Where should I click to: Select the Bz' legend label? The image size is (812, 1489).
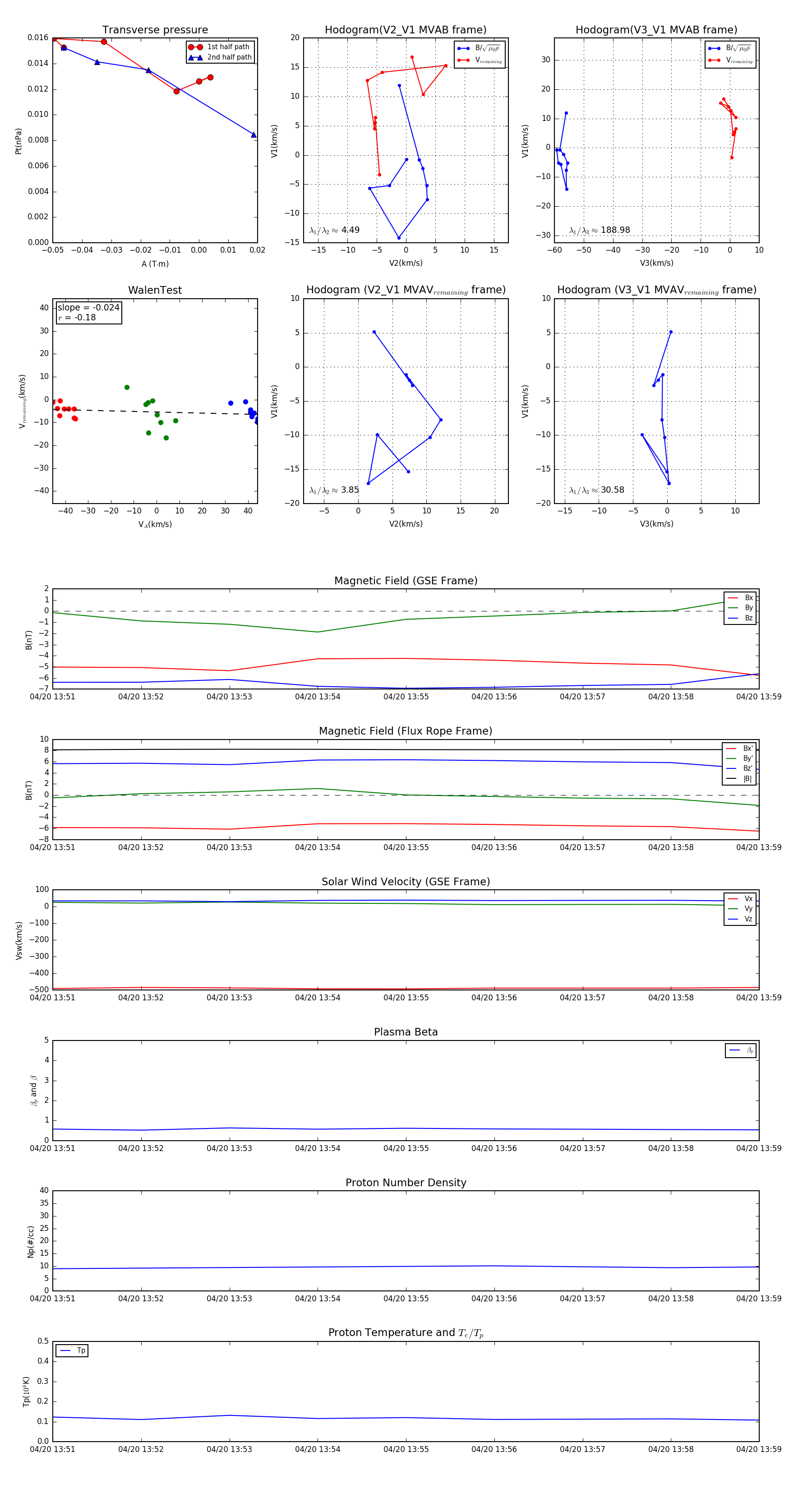748,769
